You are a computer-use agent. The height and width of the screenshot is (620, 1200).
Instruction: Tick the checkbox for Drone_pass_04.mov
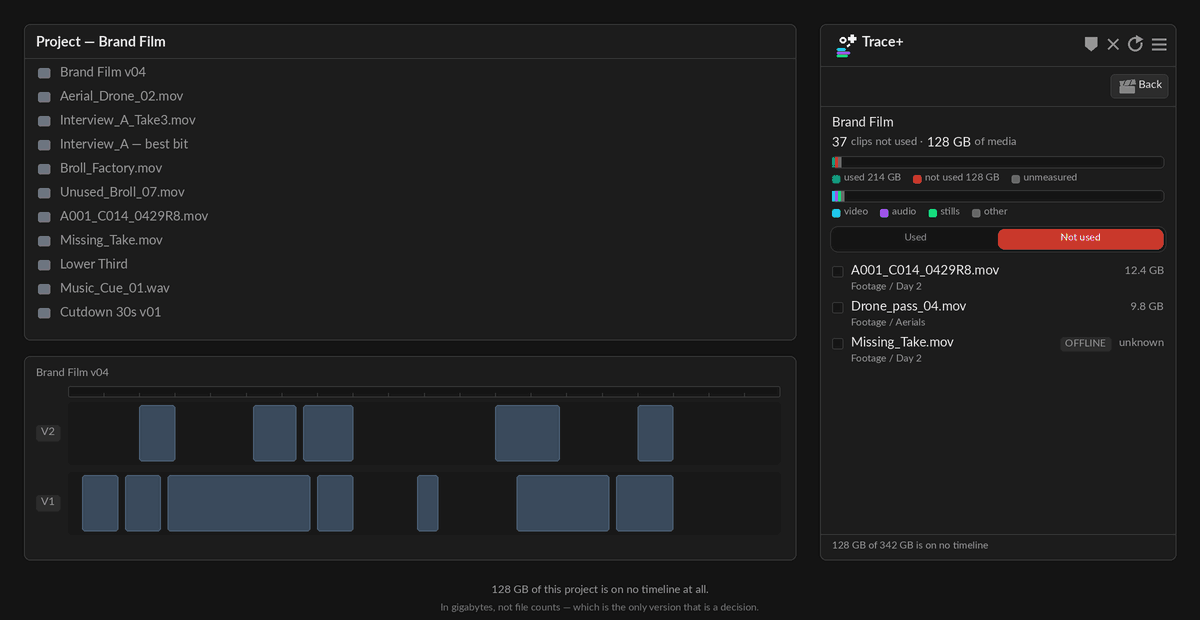click(838, 308)
